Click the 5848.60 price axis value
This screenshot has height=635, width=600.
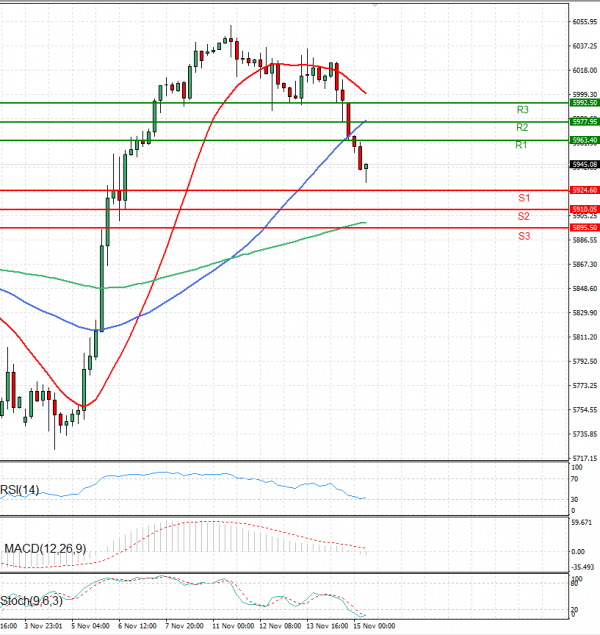(x=585, y=289)
